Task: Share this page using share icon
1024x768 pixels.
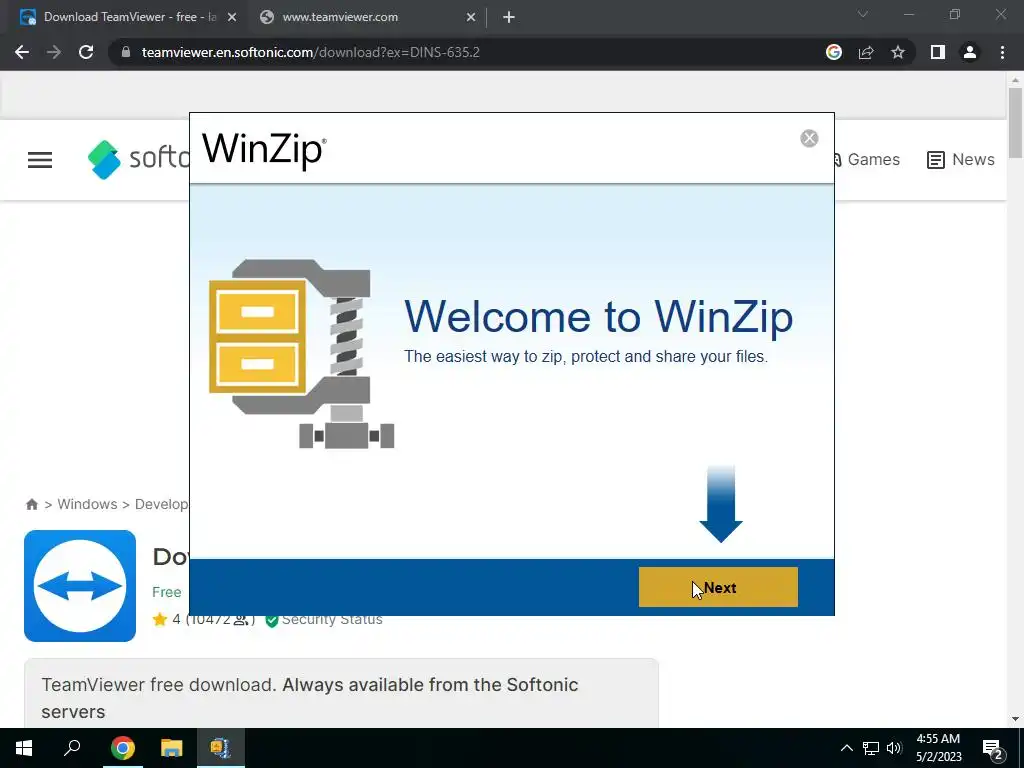Action: [866, 52]
